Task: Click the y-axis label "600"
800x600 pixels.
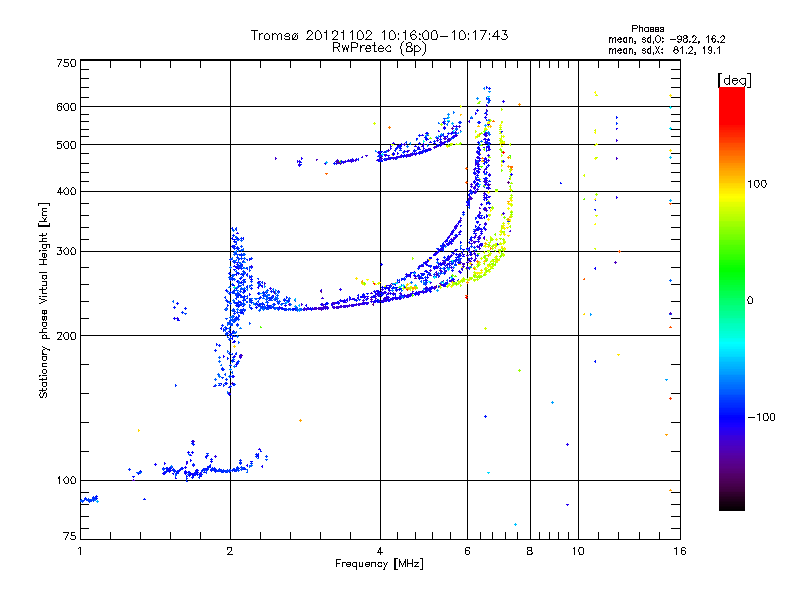Action: click(66, 107)
